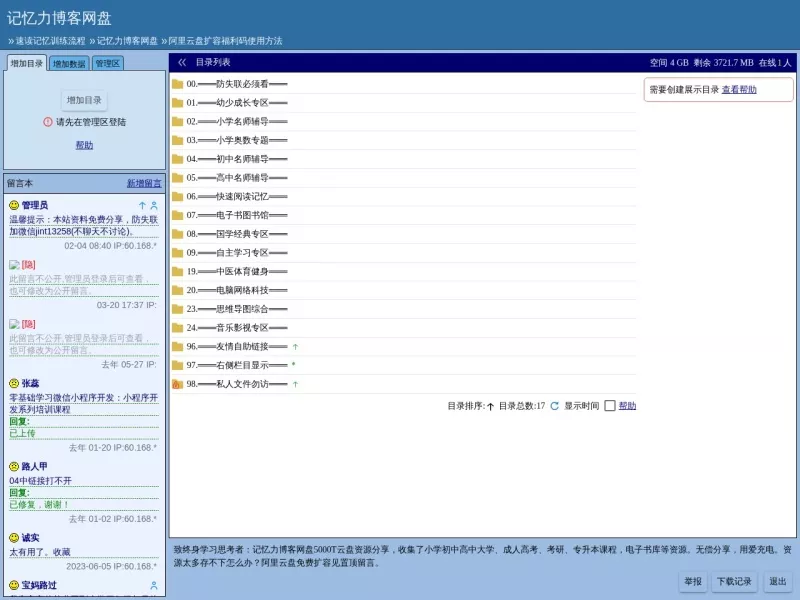Viewport: 800px width, 600px height.
Task: Open folder icon for 08 国学经典专区
Action: point(178,234)
